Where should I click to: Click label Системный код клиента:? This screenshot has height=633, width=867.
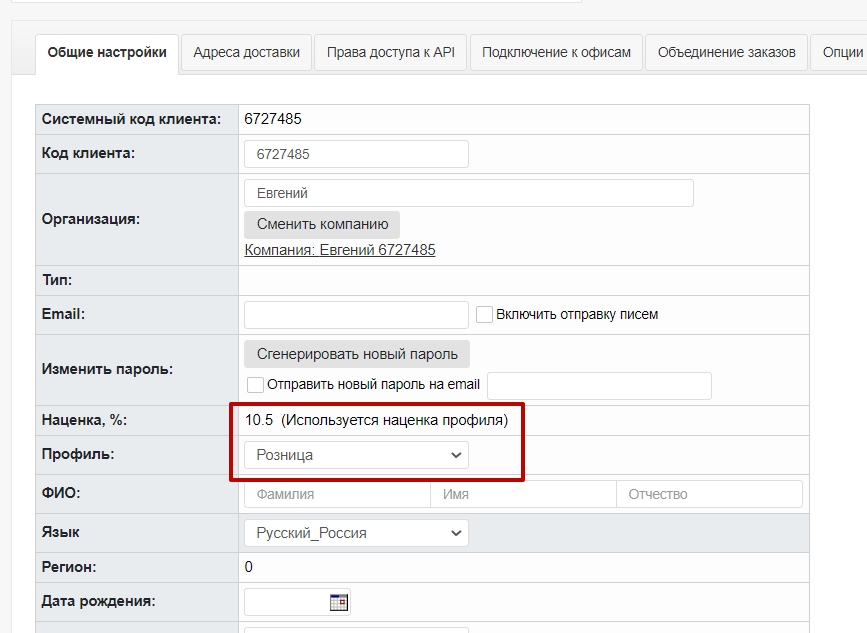coord(131,119)
